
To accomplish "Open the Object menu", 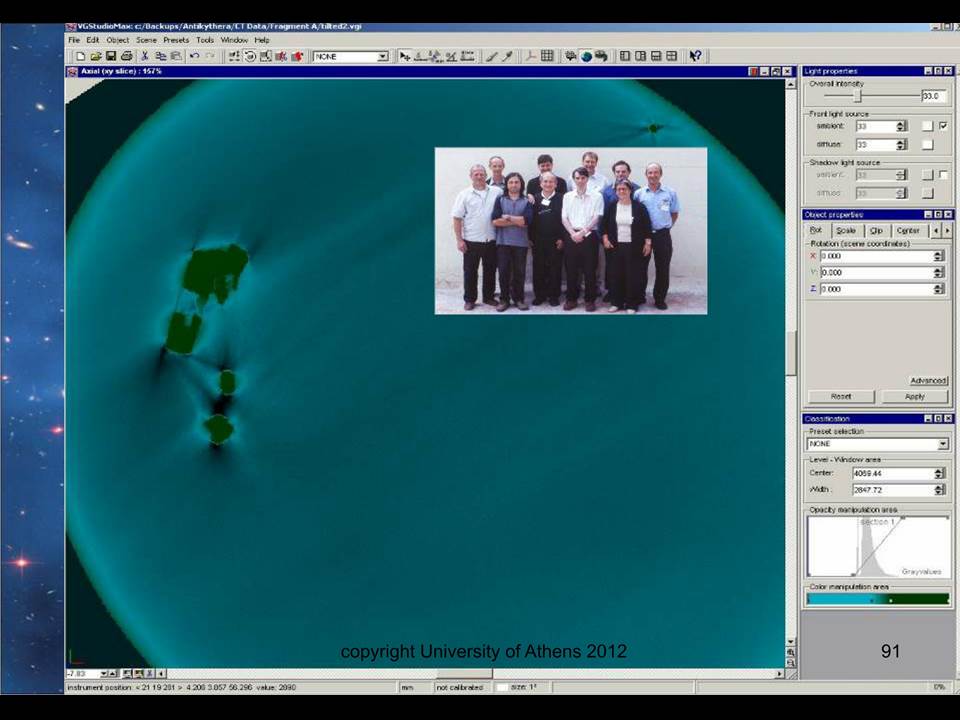I will coord(118,40).
